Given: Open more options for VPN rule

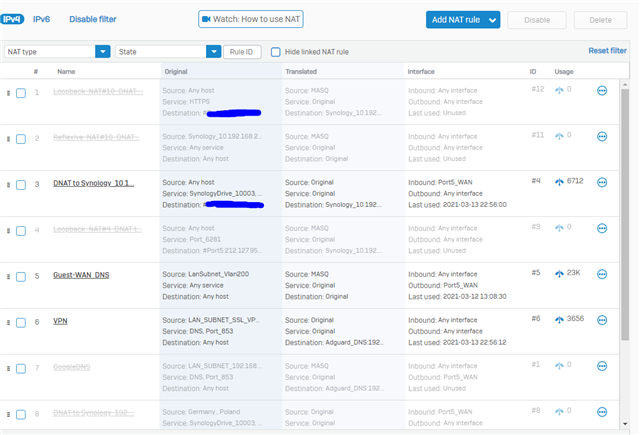Looking at the screenshot, I should click(602, 320).
